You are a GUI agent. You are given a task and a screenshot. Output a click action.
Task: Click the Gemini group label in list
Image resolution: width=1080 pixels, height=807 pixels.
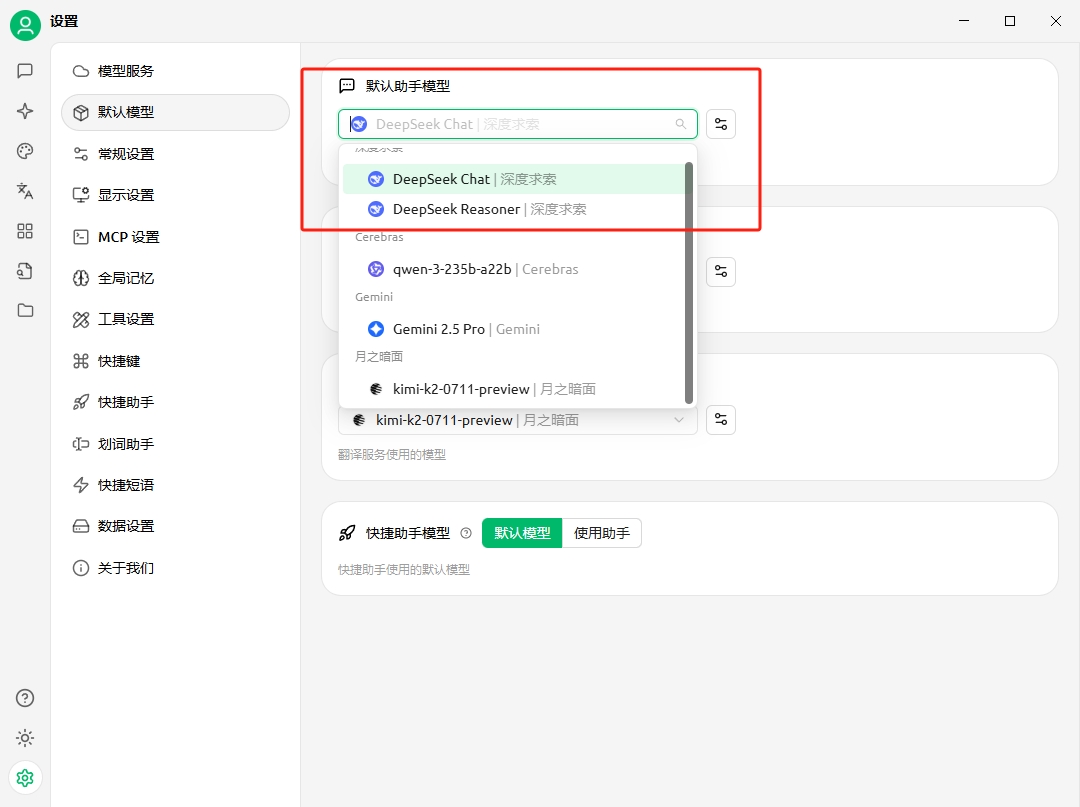click(x=374, y=297)
